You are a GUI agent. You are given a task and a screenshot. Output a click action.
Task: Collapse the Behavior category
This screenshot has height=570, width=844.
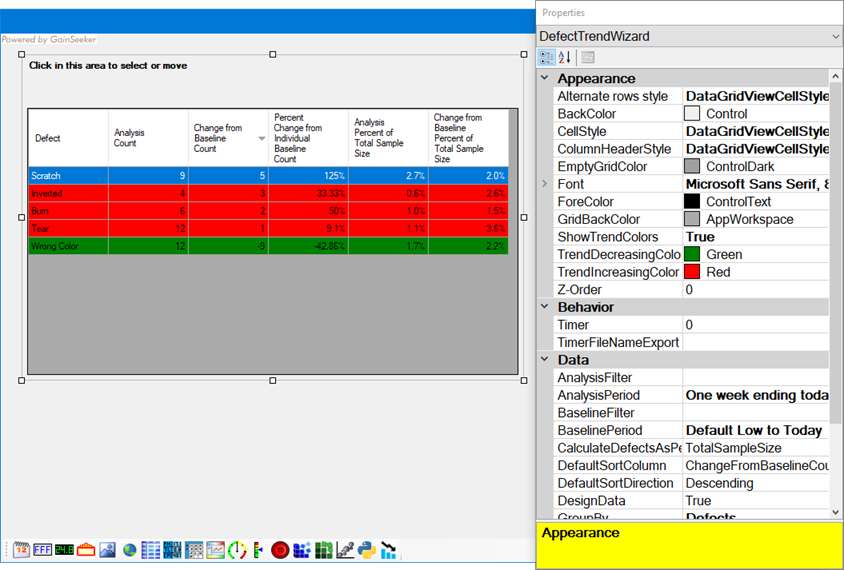point(545,307)
